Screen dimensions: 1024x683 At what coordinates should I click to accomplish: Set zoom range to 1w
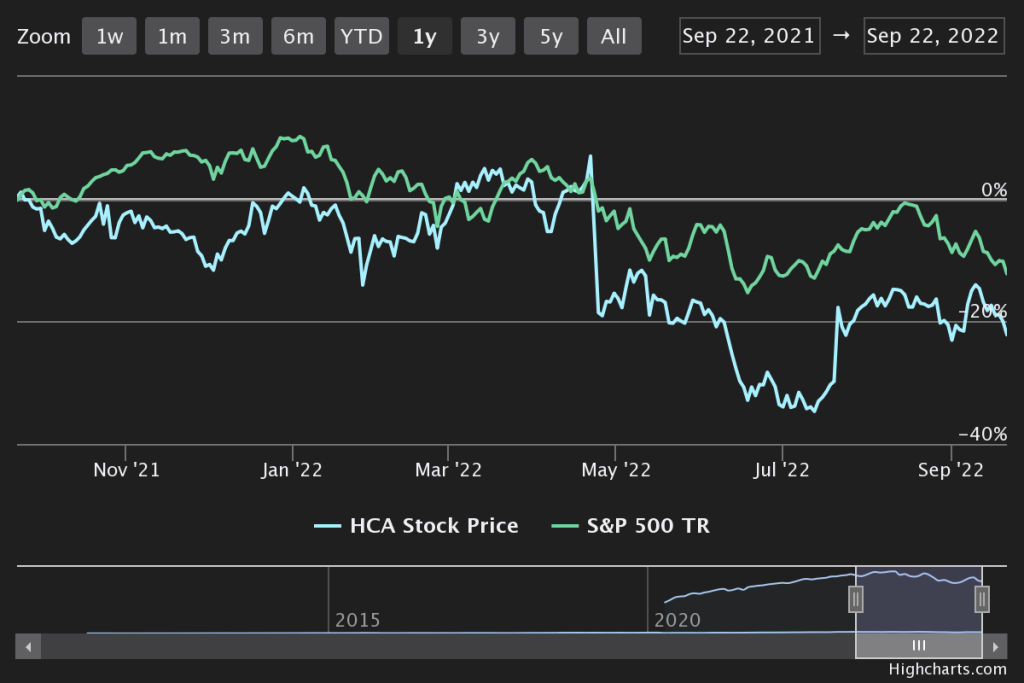pos(109,37)
